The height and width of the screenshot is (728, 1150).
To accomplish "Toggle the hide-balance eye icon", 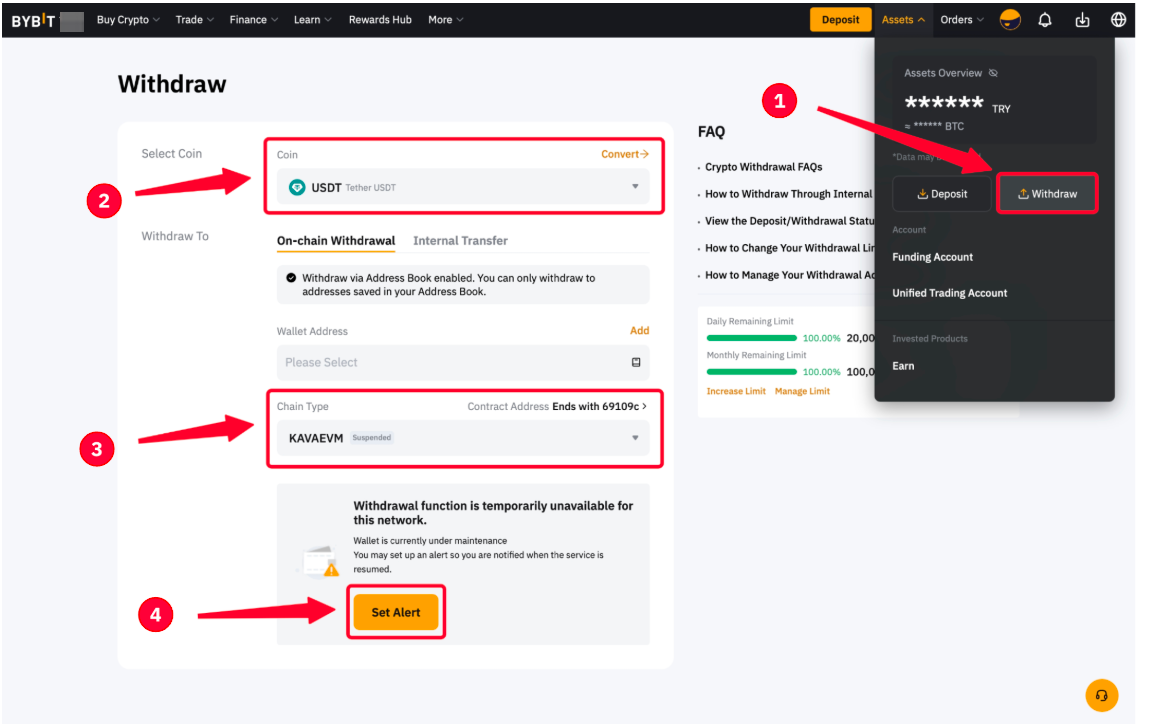I will [993, 73].
